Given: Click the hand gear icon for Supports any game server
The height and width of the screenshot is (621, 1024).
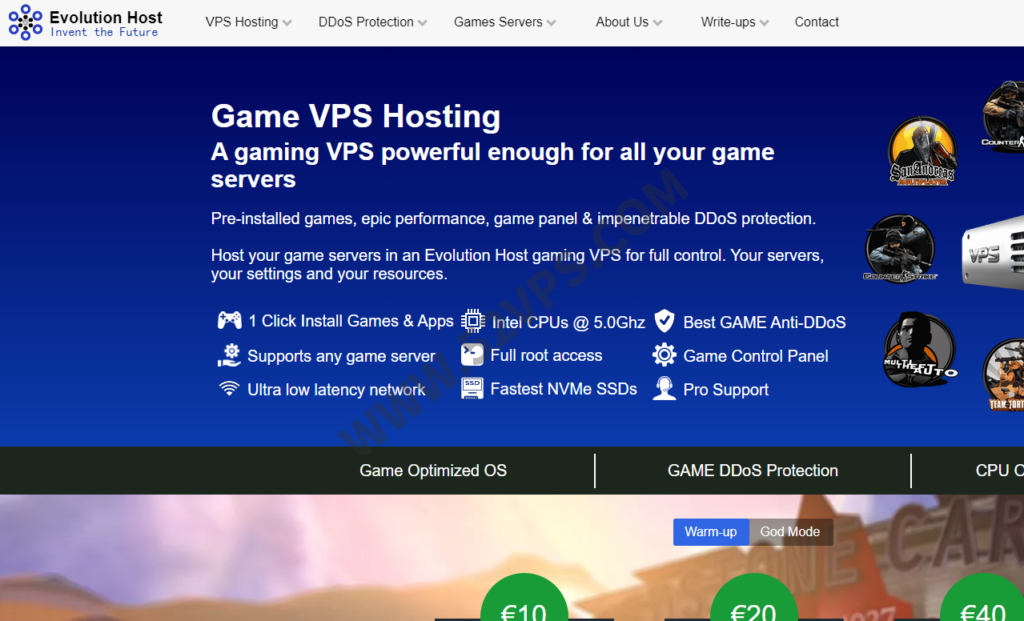Looking at the screenshot, I should pyautogui.click(x=229, y=355).
